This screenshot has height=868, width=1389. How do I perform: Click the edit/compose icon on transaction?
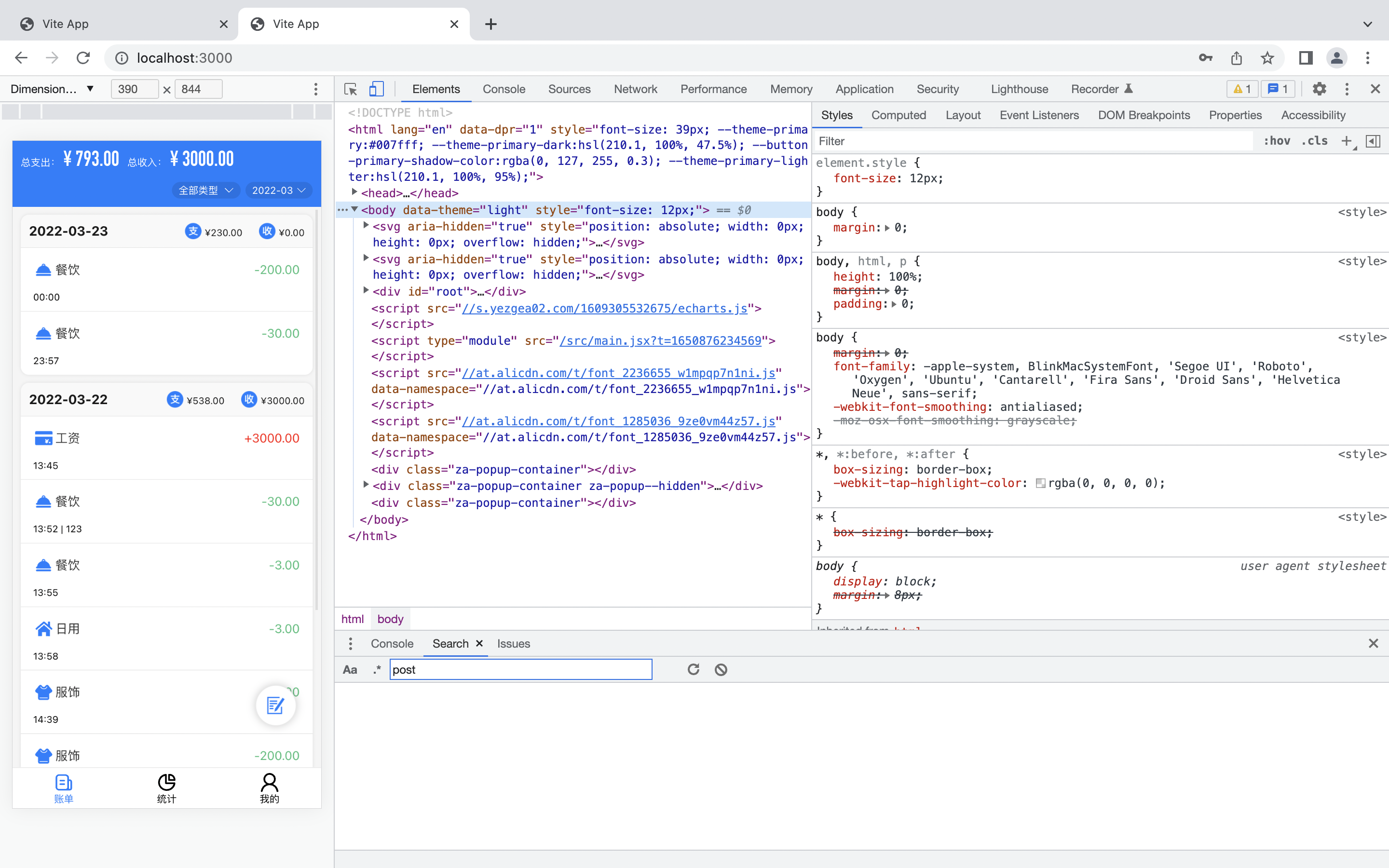(x=276, y=705)
